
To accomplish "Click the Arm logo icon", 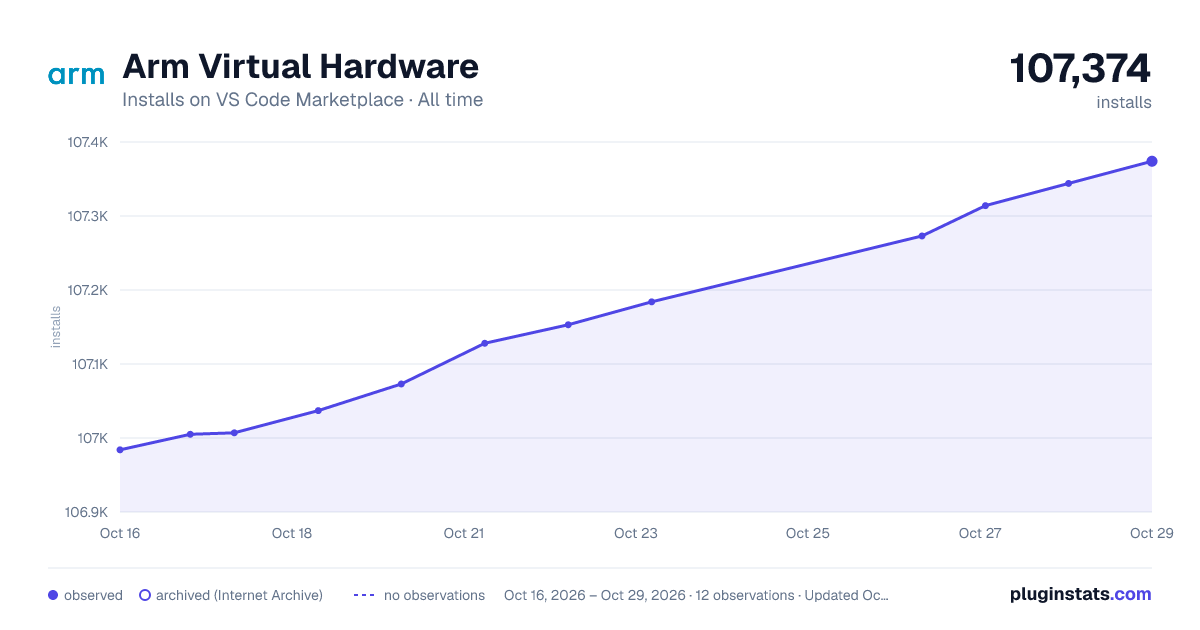I will [x=76, y=75].
